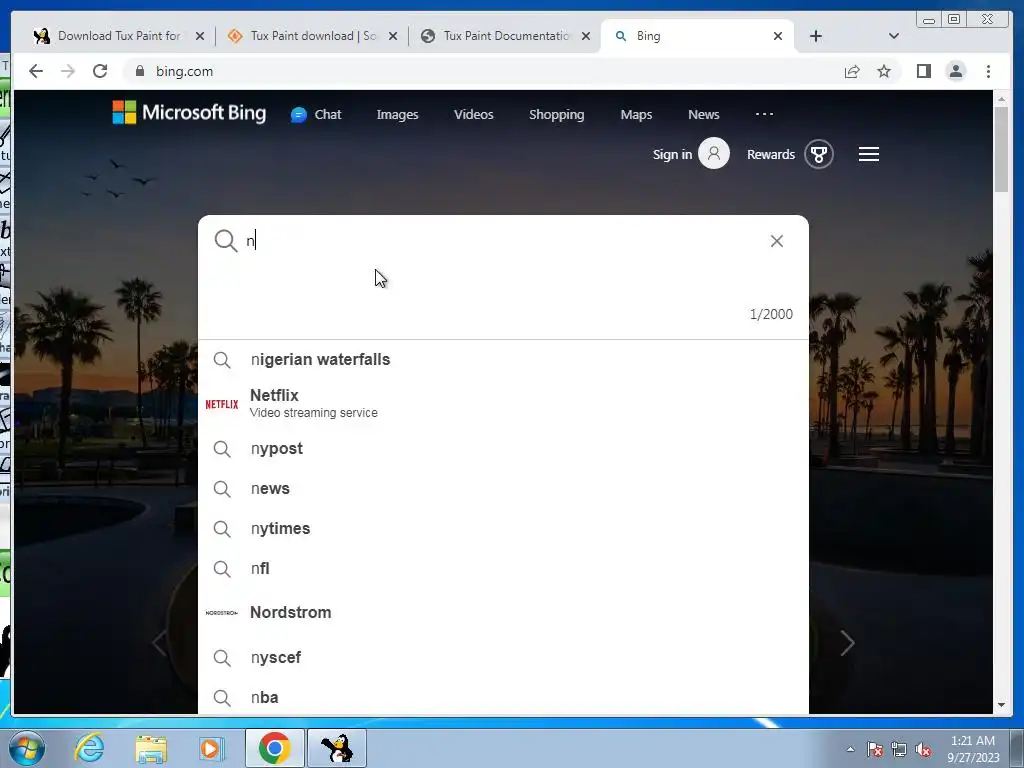Select suggestion nfl
This screenshot has width=1024, height=768.
point(503,568)
